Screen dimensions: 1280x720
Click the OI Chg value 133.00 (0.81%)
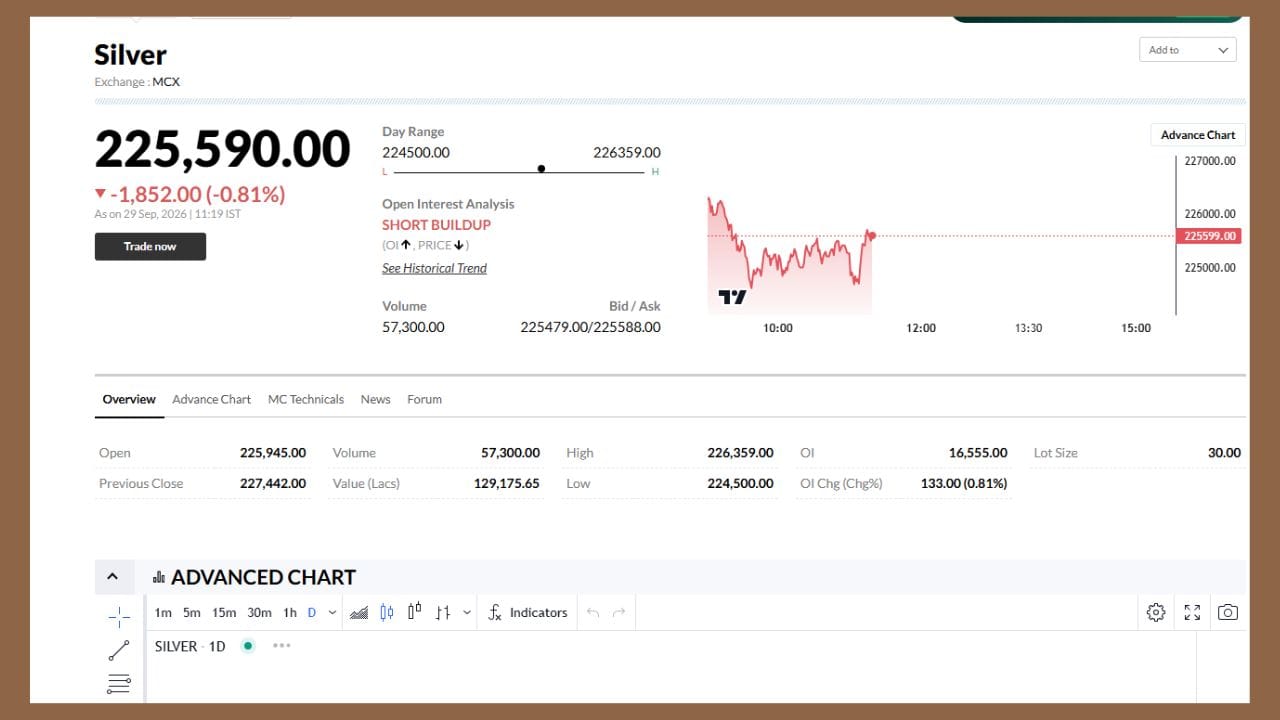(964, 483)
